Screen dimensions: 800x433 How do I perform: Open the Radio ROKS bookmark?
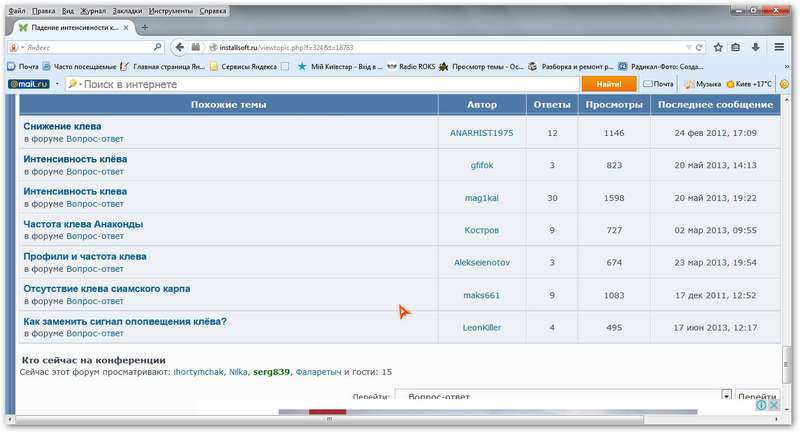[411, 66]
